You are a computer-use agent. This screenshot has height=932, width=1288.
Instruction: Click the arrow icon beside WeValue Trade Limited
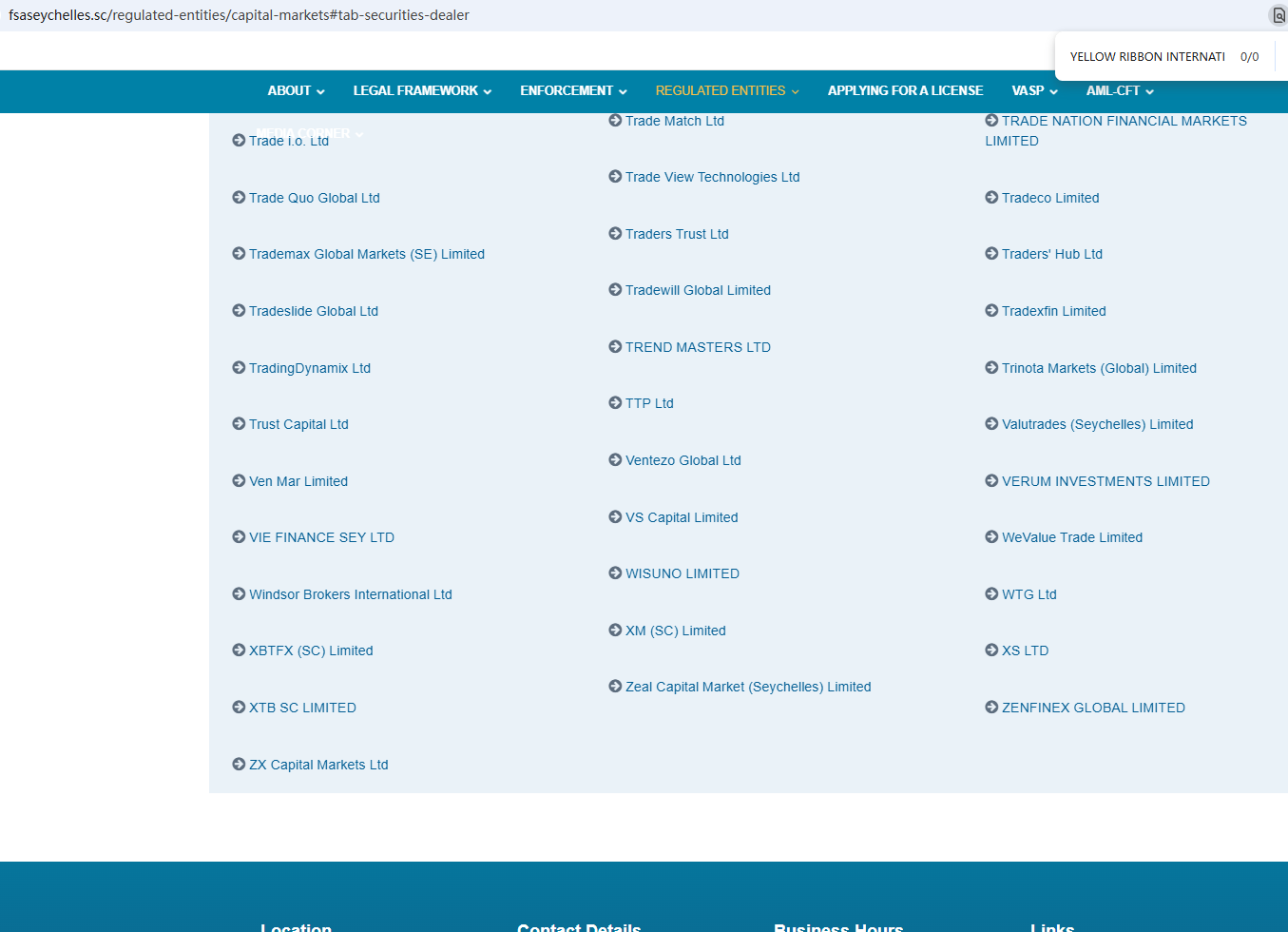click(991, 536)
